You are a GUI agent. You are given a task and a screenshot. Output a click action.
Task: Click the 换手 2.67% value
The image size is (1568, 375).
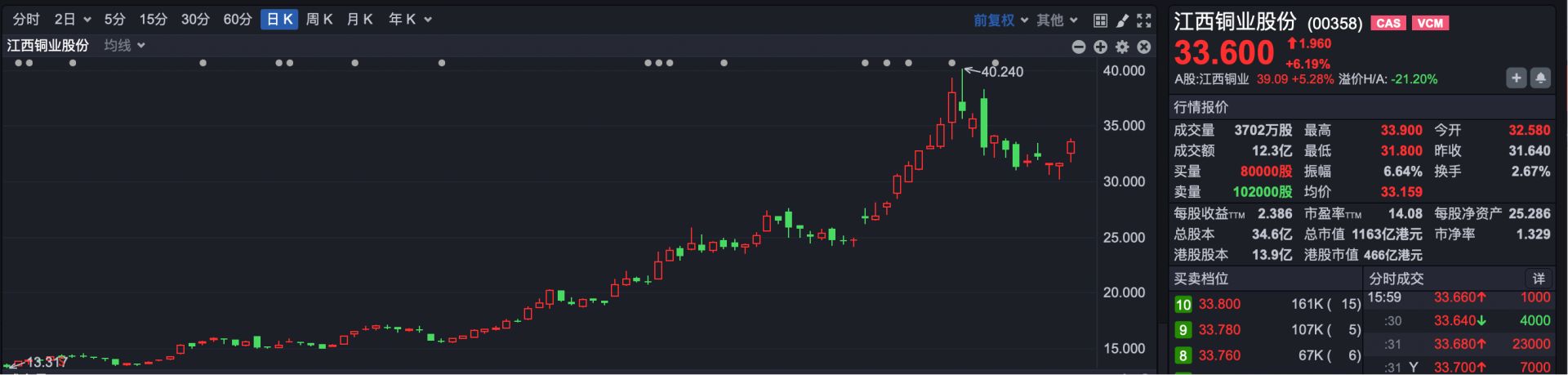pyautogui.click(x=1531, y=172)
